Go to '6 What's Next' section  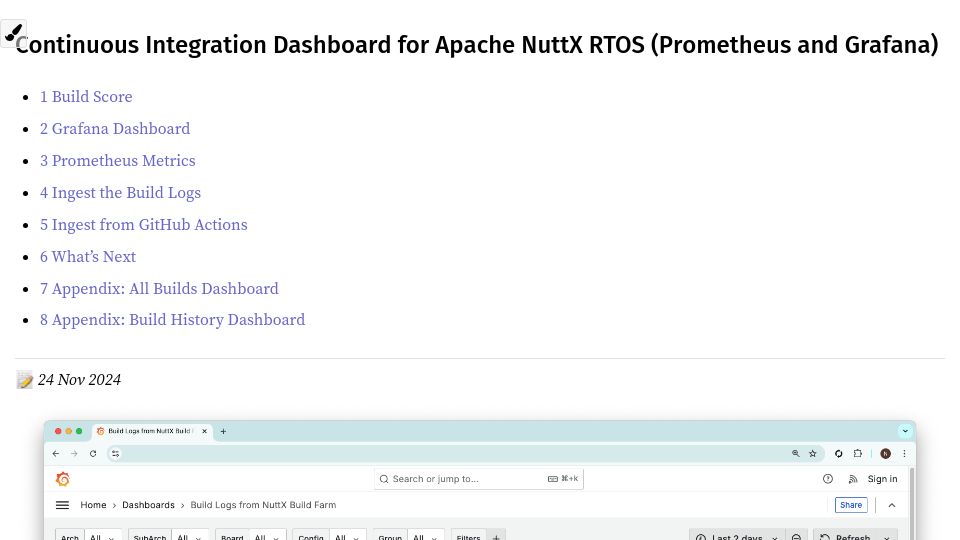[x=88, y=257]
